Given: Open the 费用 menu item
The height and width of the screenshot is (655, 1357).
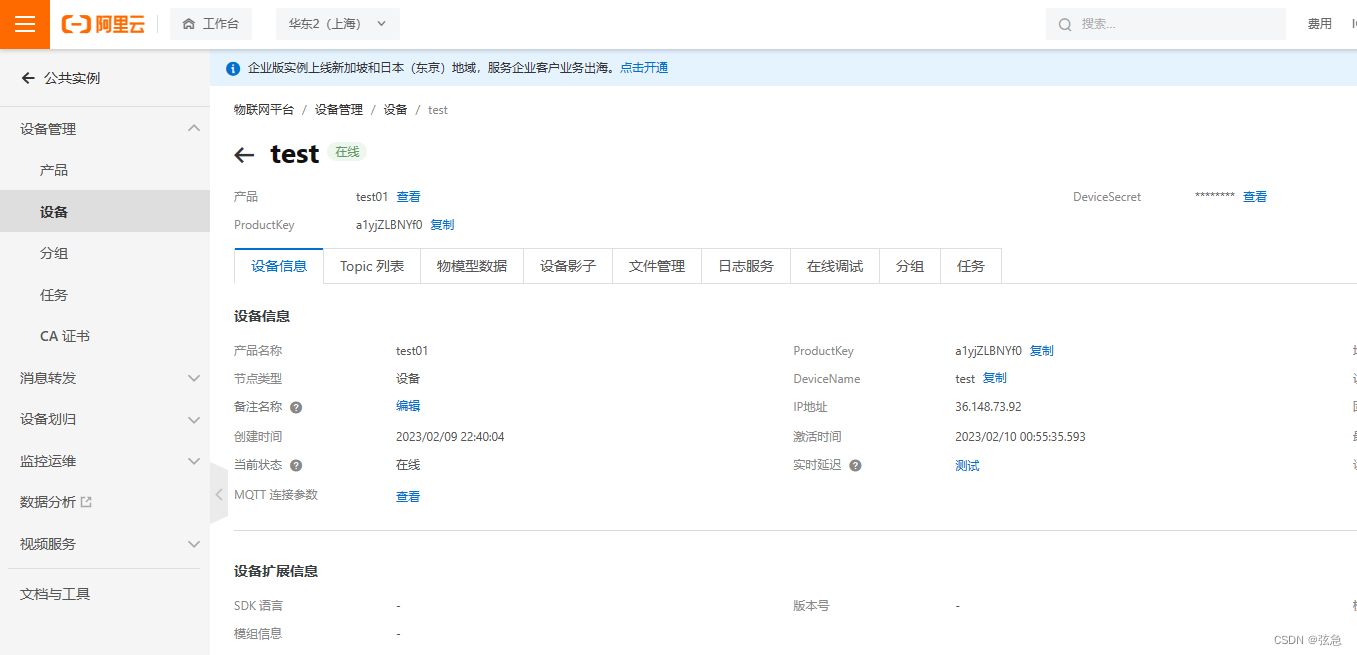Looking at the screenshot, I should (x=1320, y=24).
